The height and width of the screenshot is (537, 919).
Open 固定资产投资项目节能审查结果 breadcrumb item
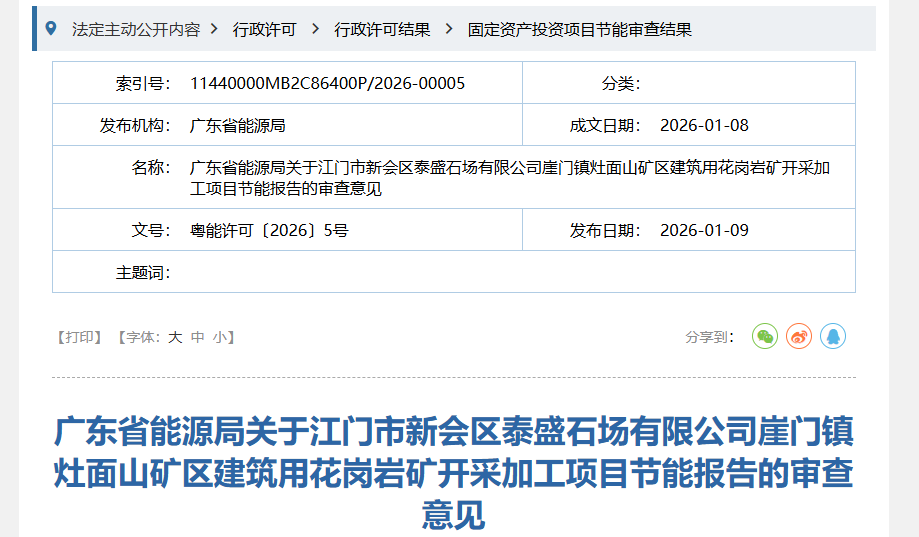point(579,30)
